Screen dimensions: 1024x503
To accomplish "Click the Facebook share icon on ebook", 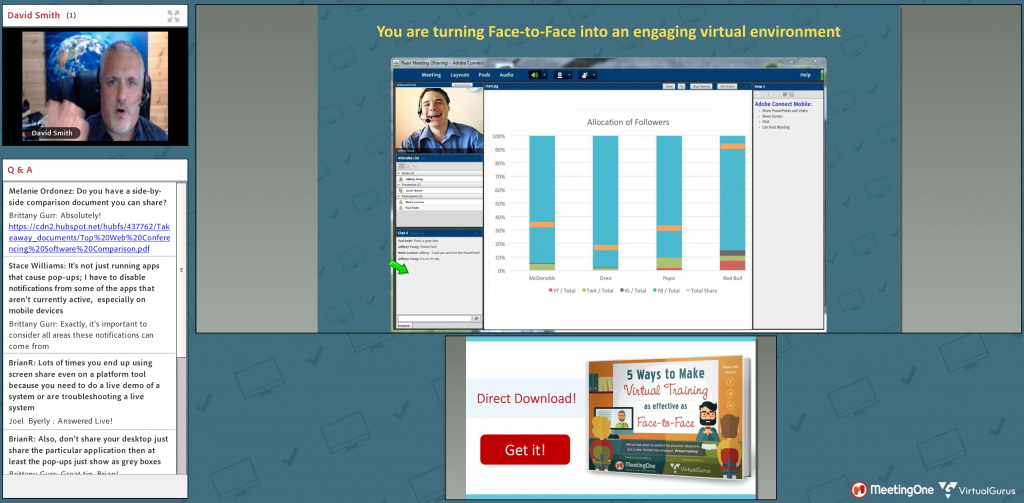I will pyautogui.click(x=731, y=381).
